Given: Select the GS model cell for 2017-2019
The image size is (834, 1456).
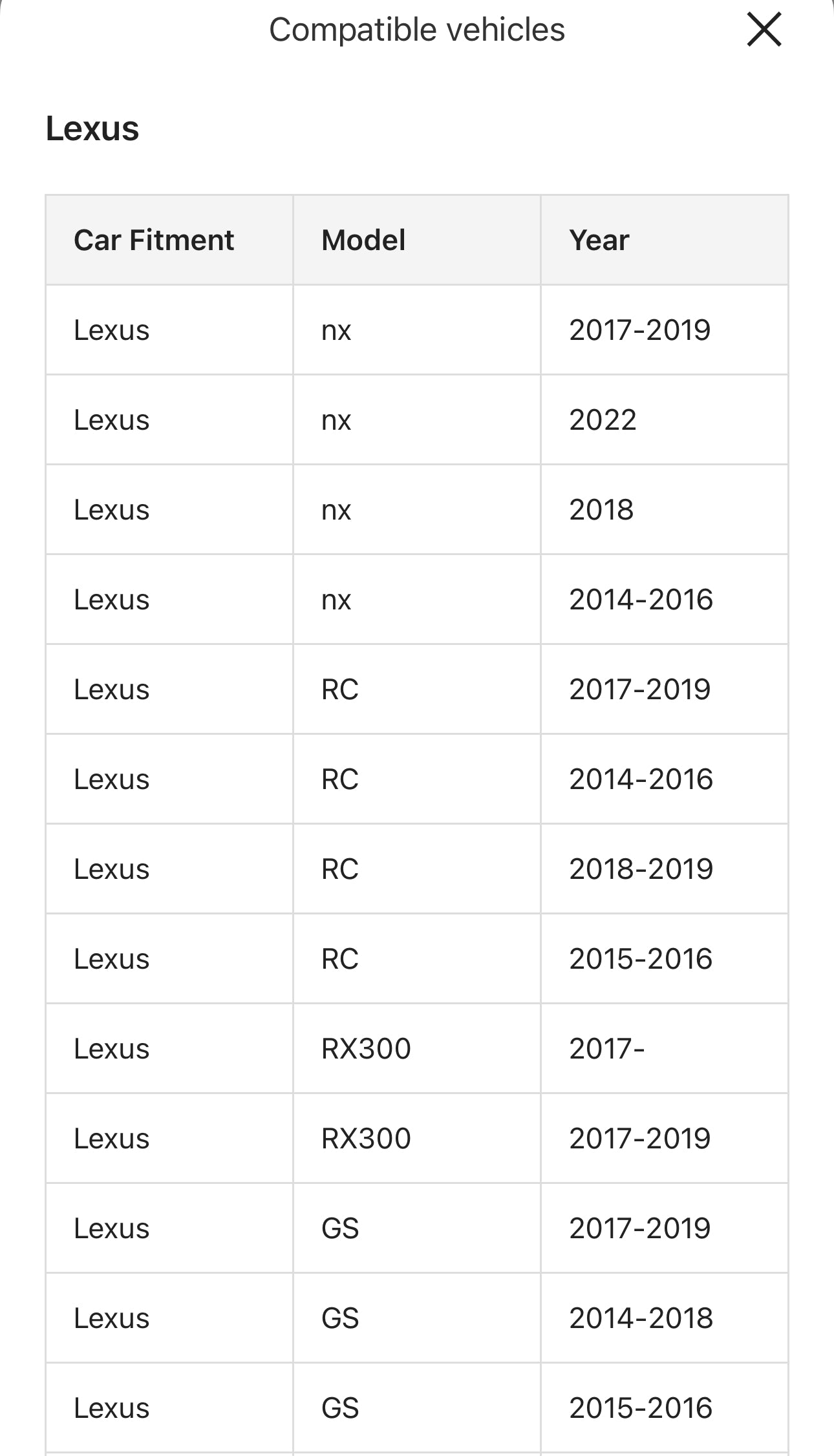Looking at the screenshot, I should (417, 1228).
